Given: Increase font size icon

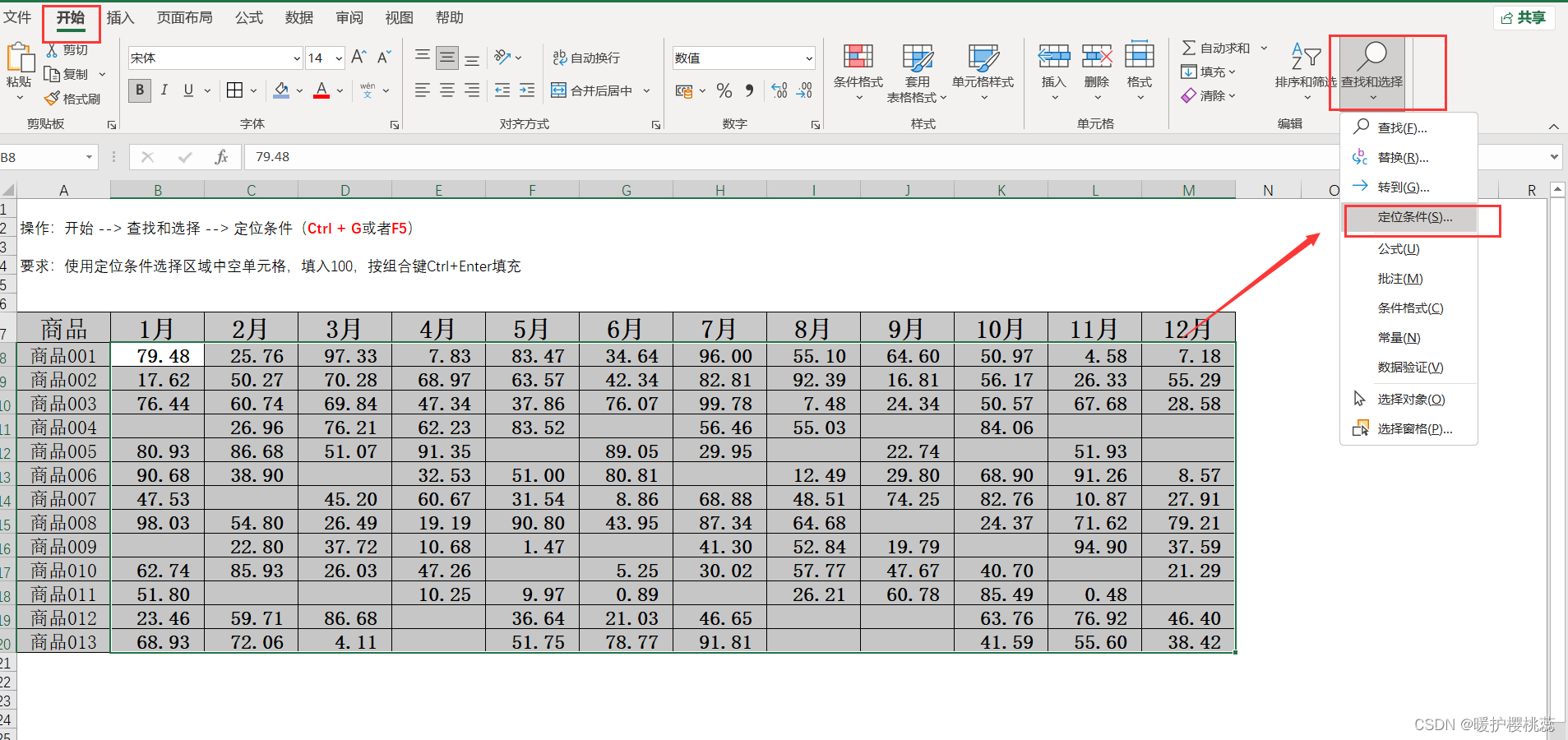Looking at the screenshot, I should pos(358,58).
